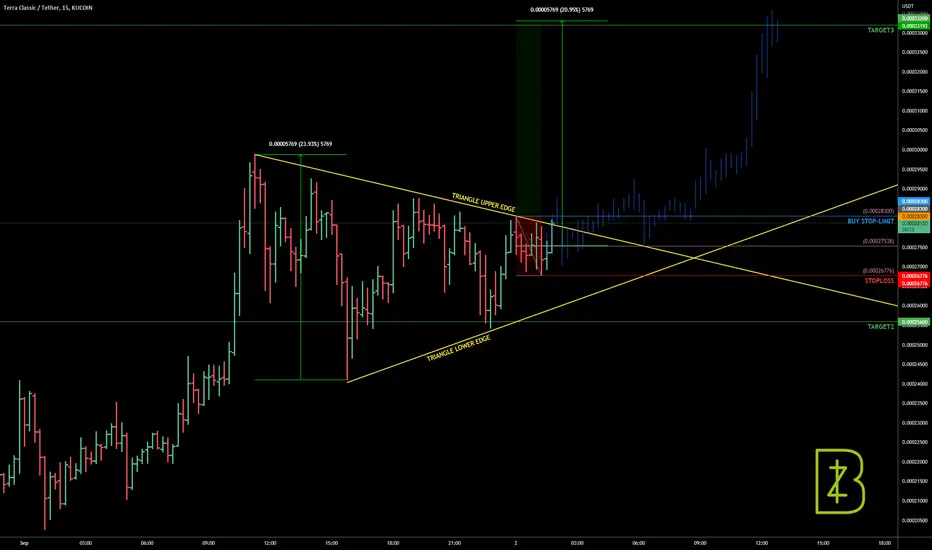Click the 0.00022000 price axis label
Screen dimensions: 932x550
pyautogui.click(x=915, y=462)
